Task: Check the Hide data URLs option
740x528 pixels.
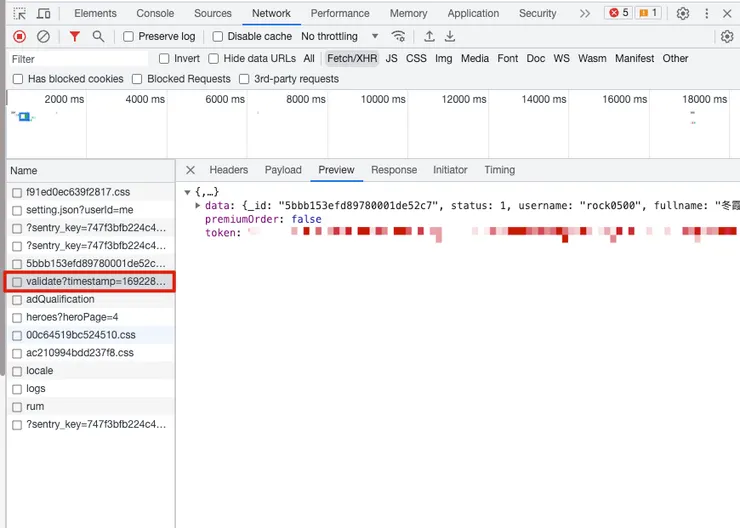Action: [215, 59]
